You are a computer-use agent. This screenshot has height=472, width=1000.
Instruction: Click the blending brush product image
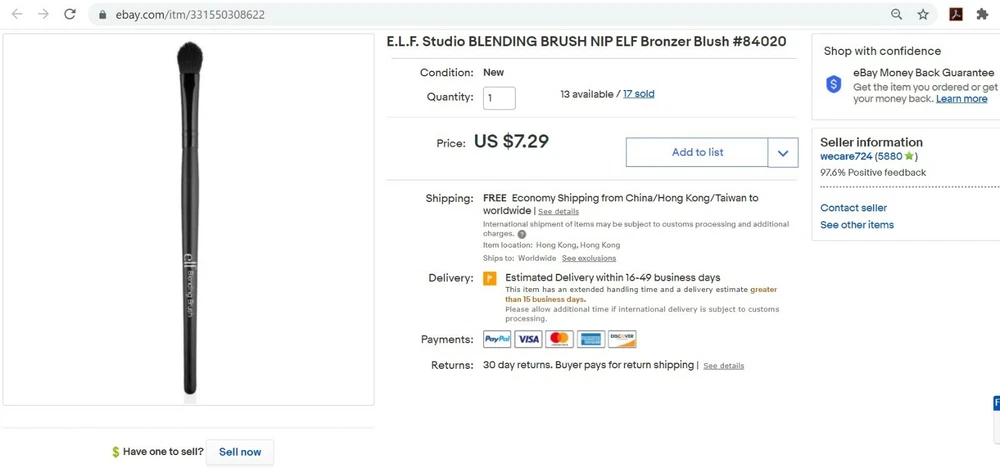[x=188, y=218]
